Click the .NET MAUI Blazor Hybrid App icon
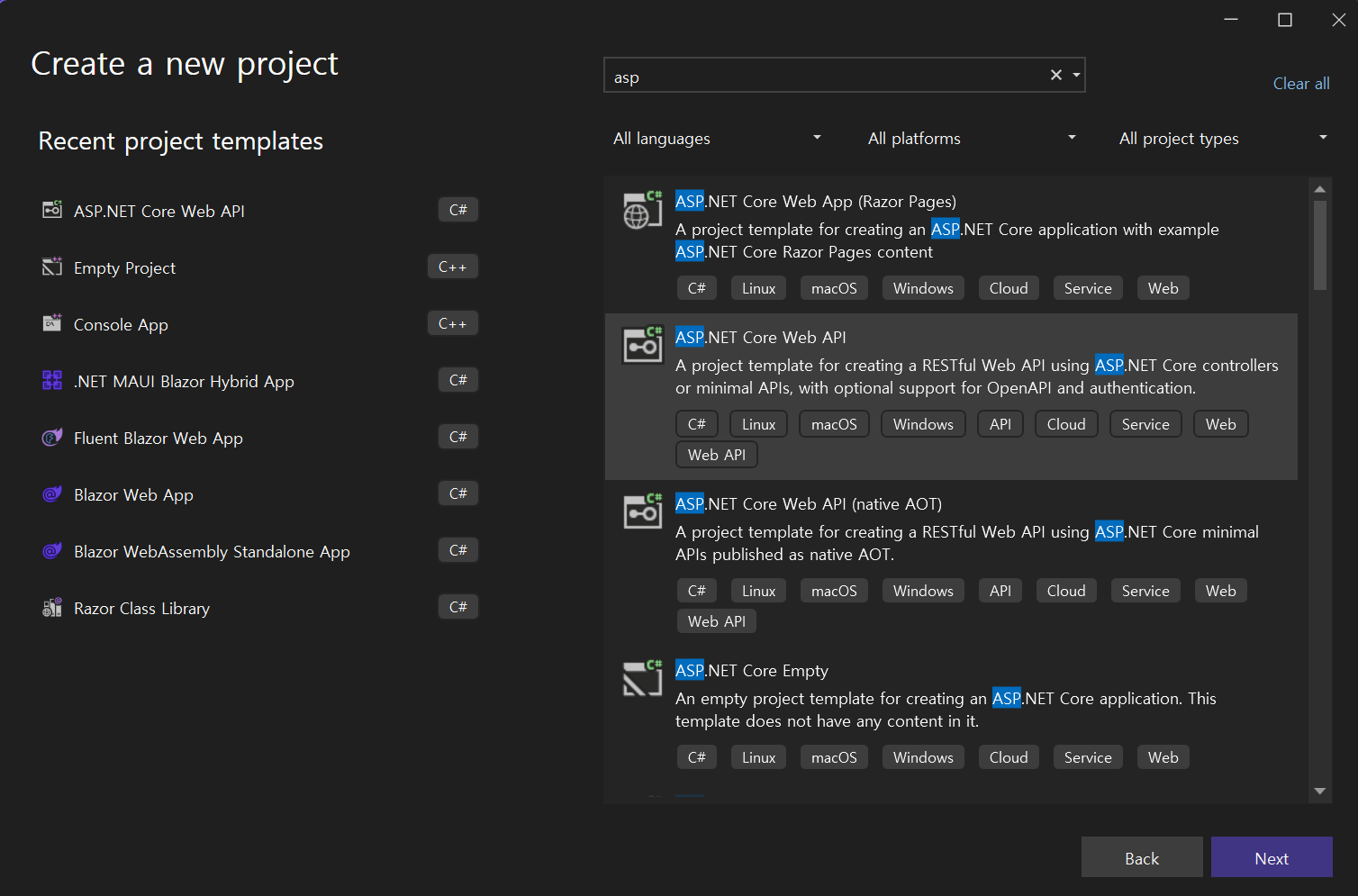Image resolution: width=1358 pixels, height=896 pixels. (52, 380)
